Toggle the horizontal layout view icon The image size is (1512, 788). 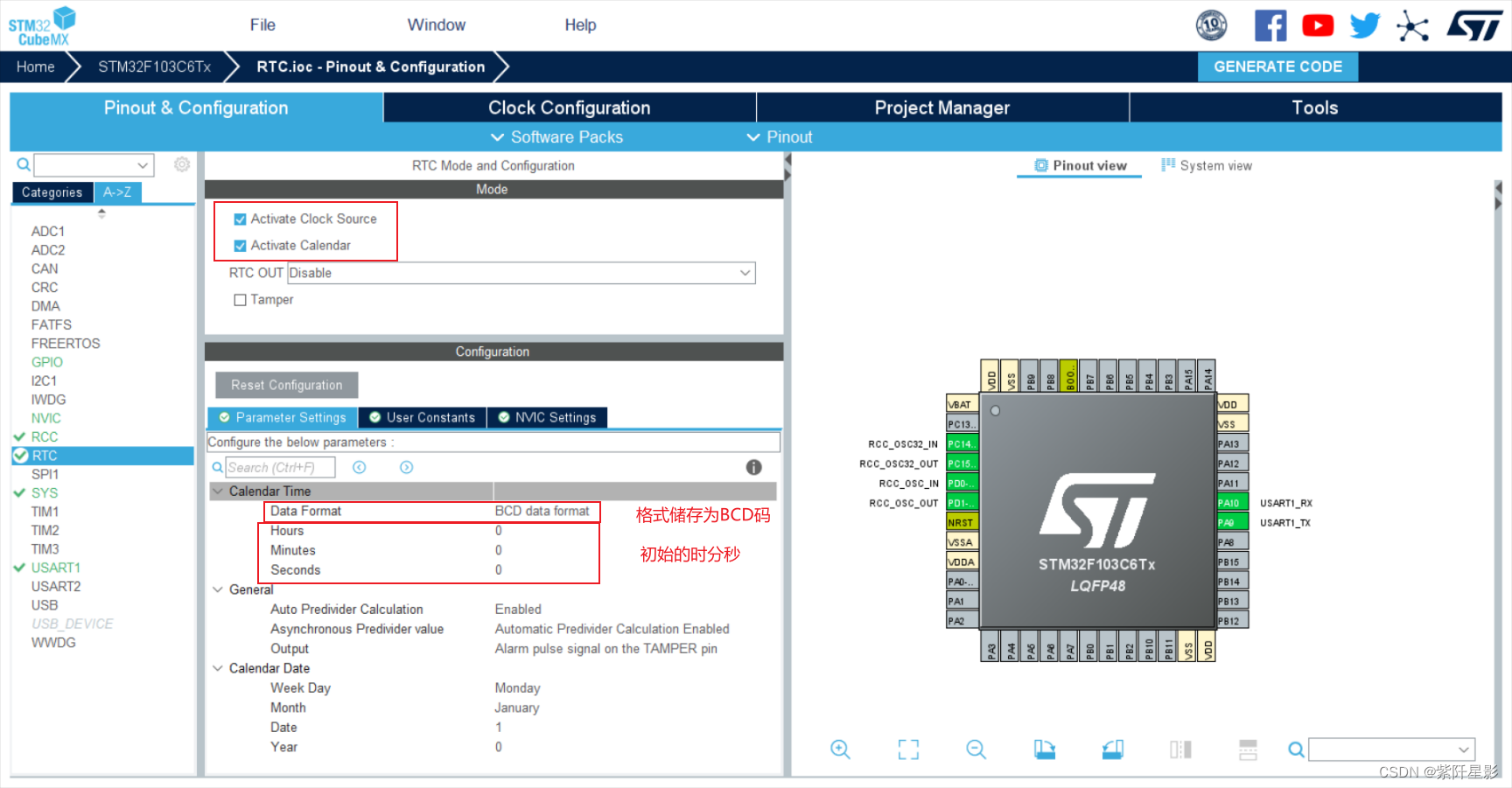pos(1249,750)
